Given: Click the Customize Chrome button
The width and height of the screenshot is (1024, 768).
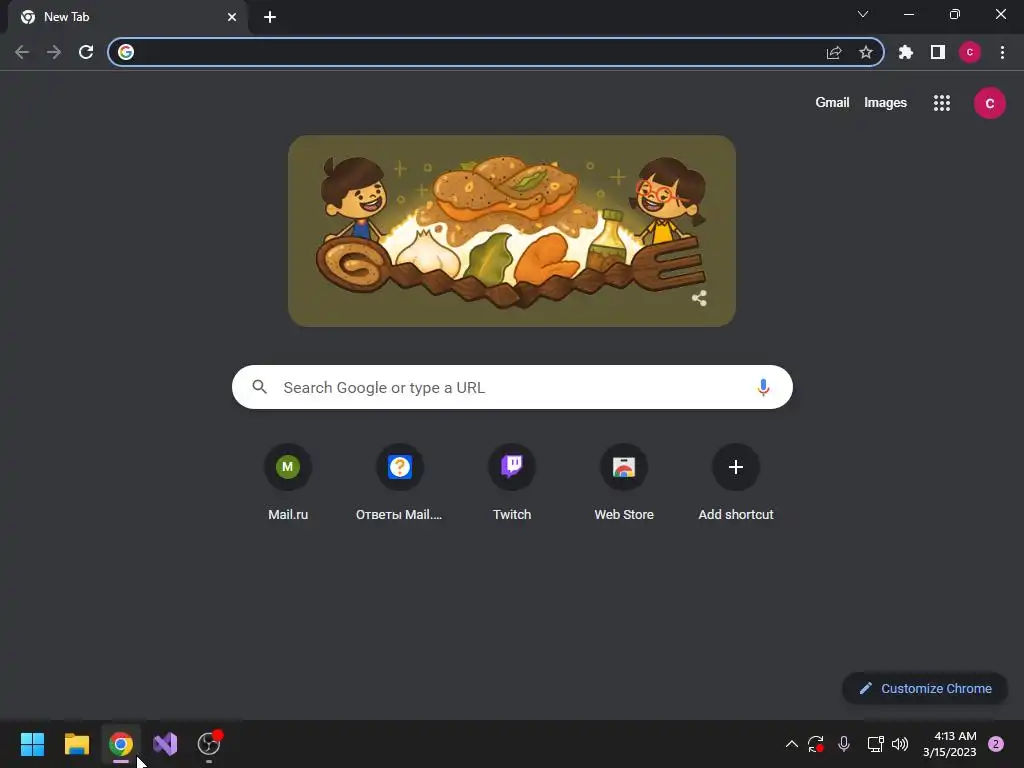Looking at the screenshot, I should pyautogui.click(x=925, y=688).
